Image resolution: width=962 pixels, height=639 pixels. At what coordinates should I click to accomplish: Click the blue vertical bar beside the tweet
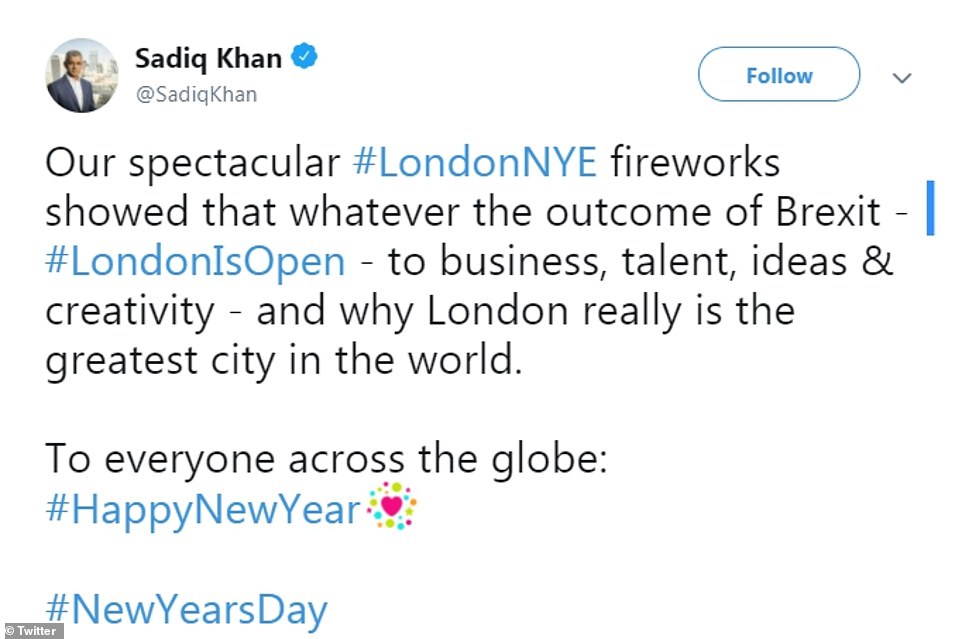coord(930,208)
